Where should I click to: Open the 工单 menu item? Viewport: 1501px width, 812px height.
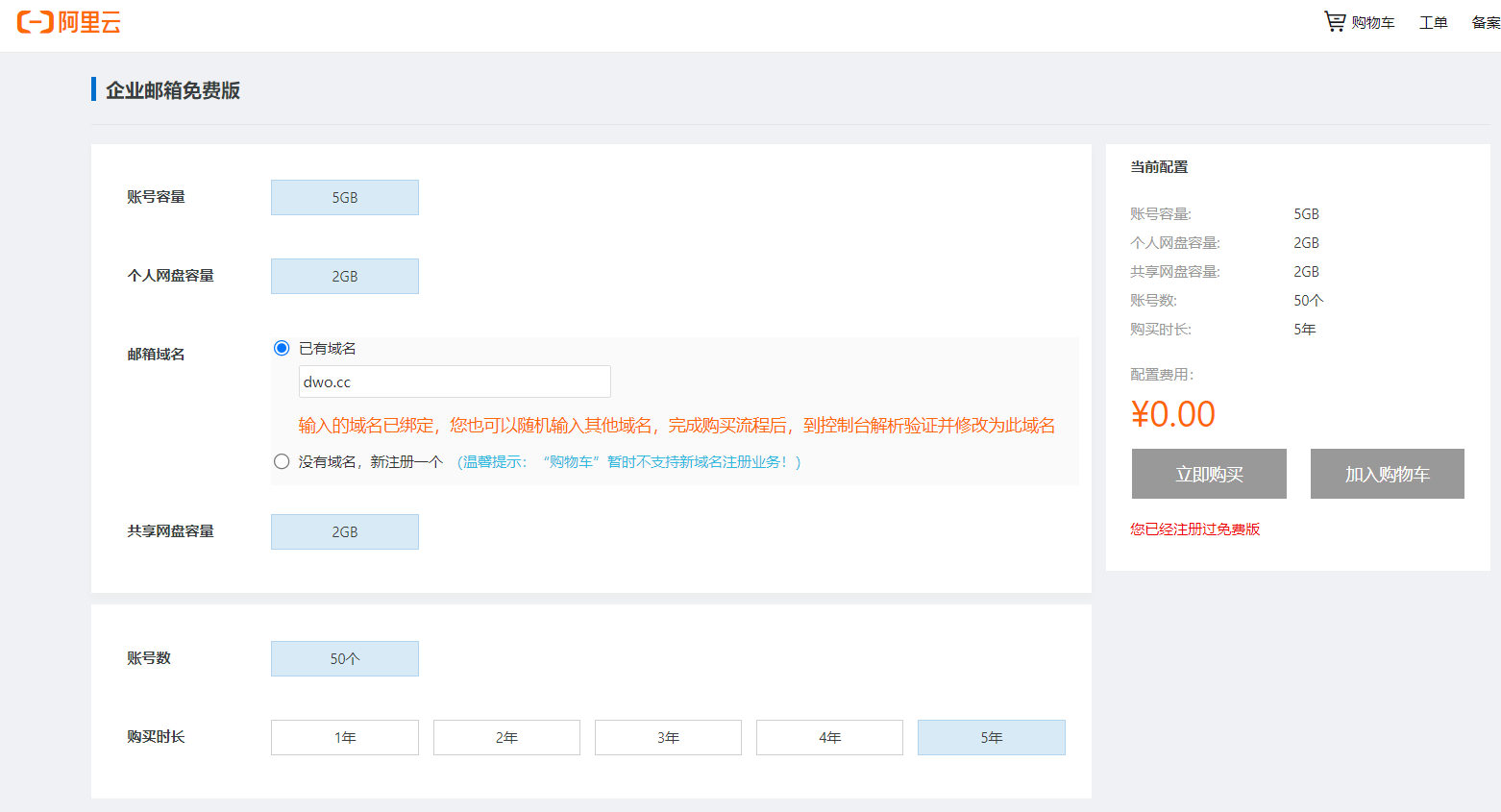1433,22
